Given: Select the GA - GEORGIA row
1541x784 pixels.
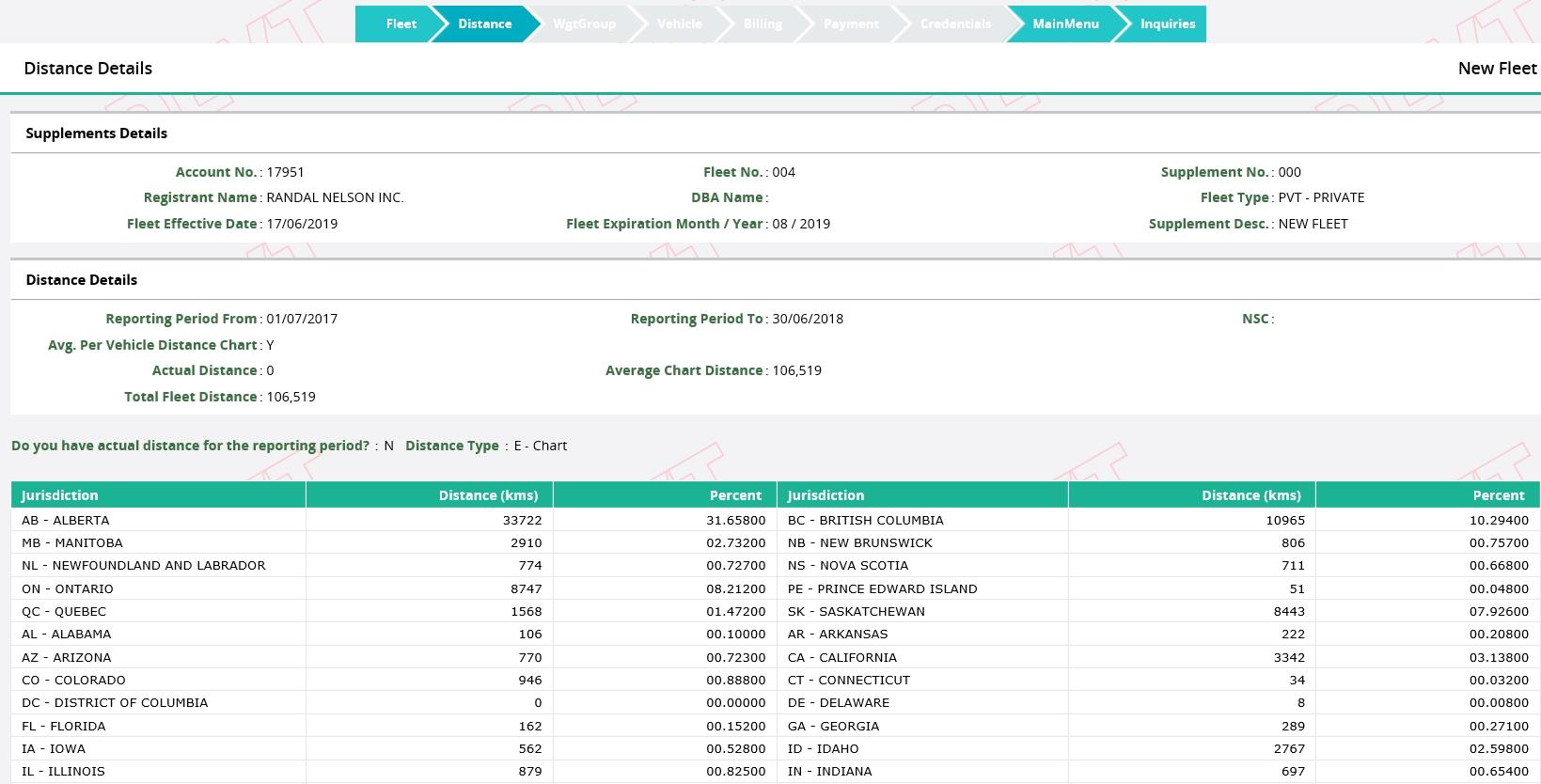Looking at the screenshot, I should [x=1159, y=726].
